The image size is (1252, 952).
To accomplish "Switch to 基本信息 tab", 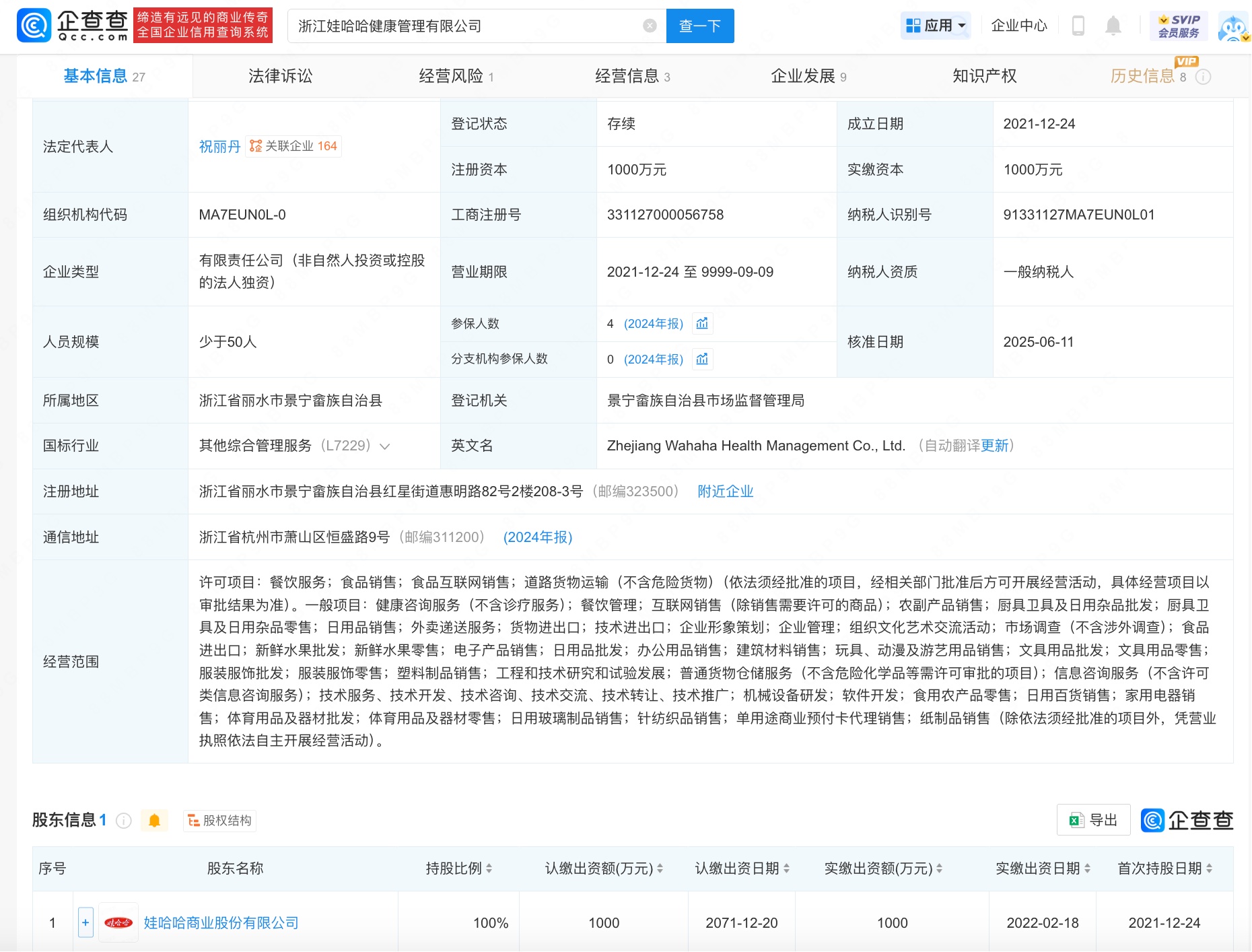I will click(104, 76).
